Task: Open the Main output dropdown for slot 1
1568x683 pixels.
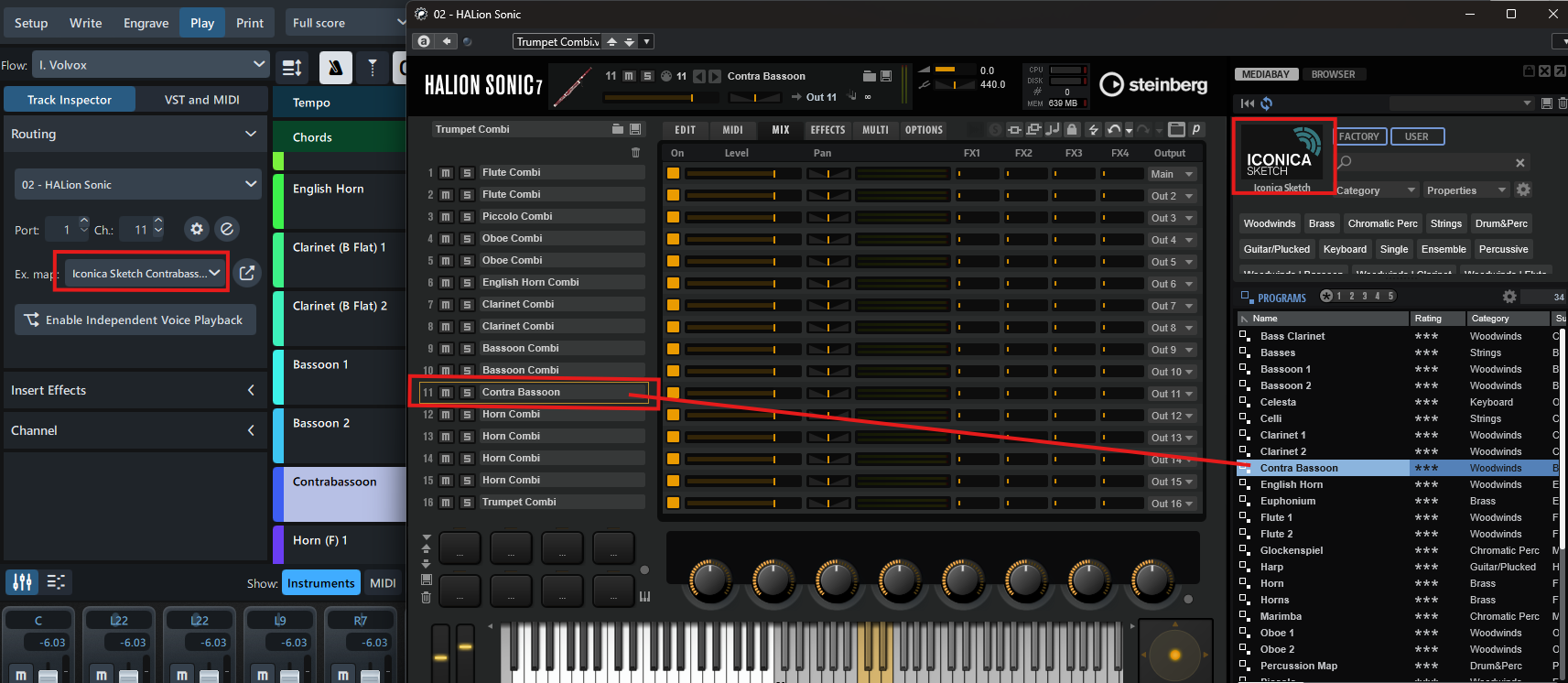Action: click(1172, 174)
